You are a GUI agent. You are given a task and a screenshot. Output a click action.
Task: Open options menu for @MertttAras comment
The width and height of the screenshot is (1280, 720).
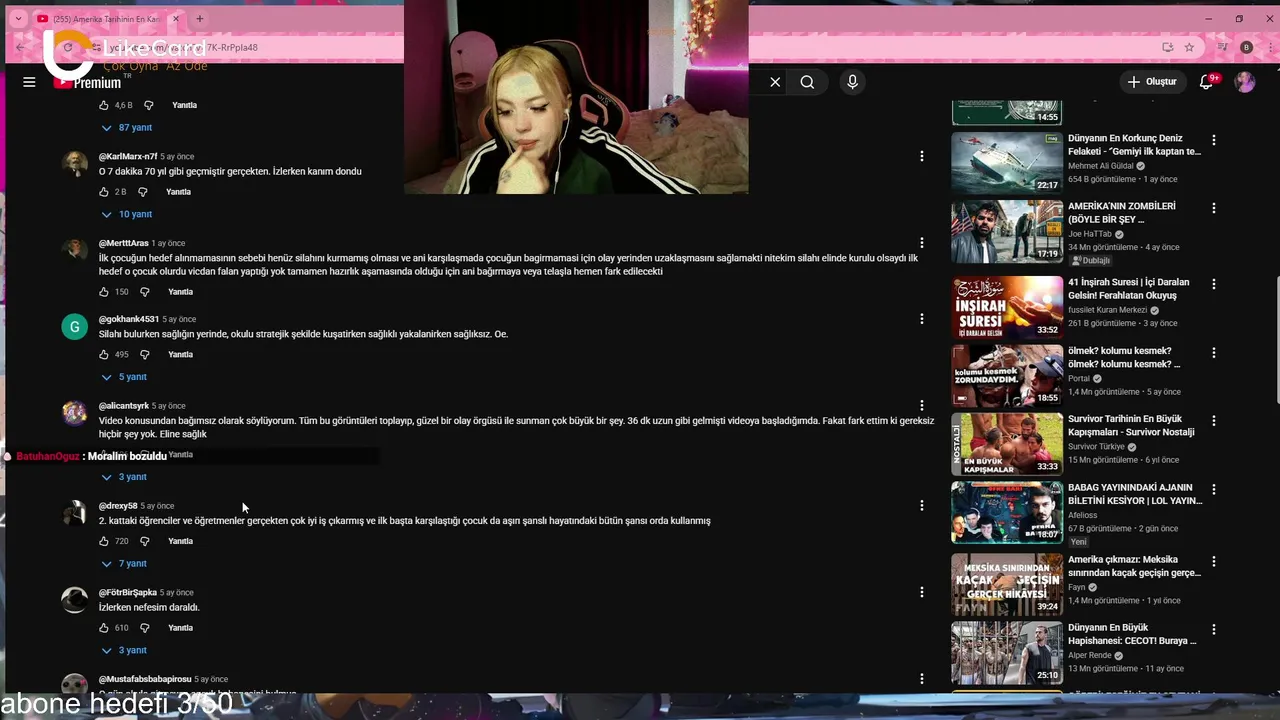922,243
